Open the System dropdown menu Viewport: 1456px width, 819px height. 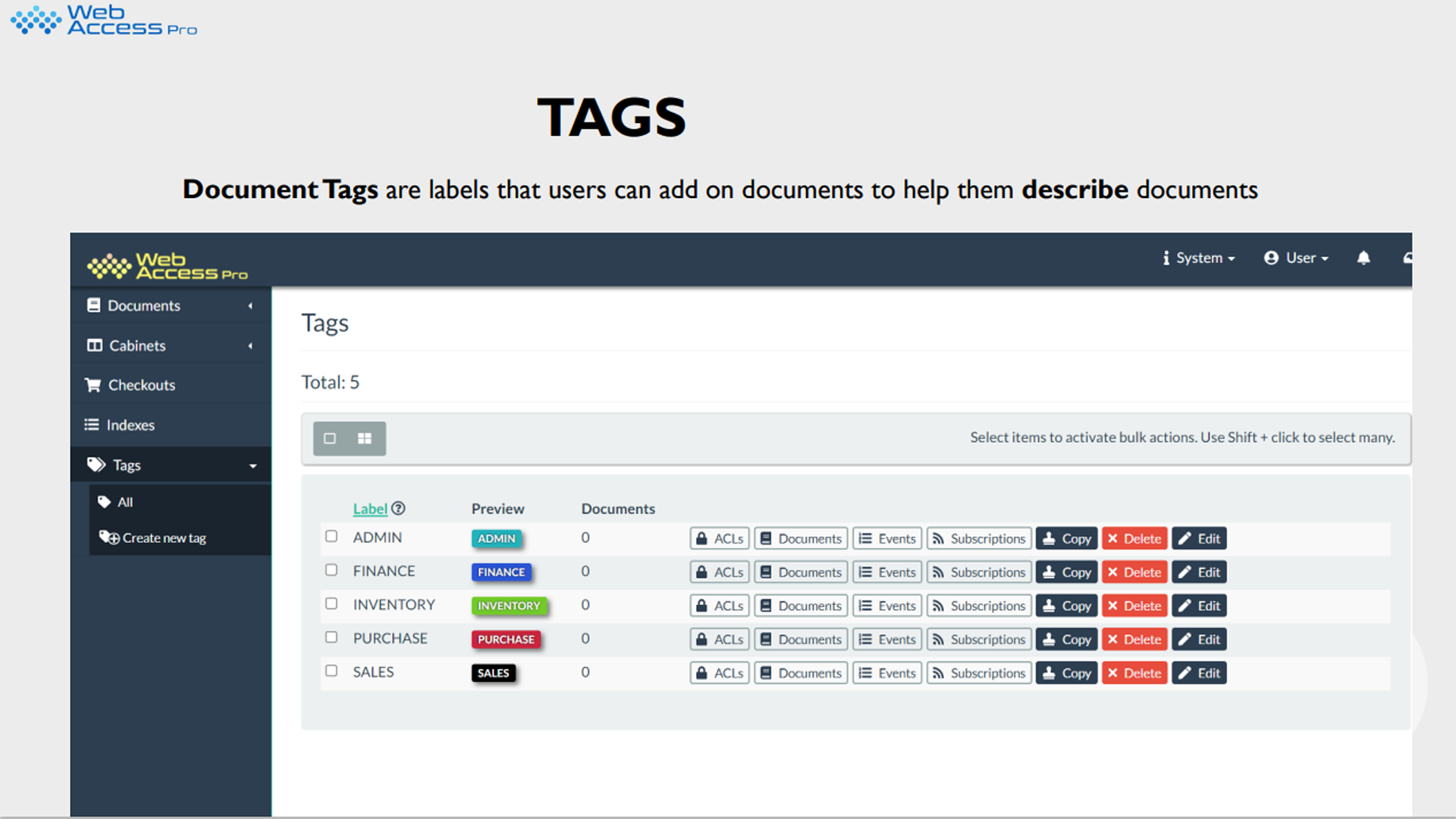(x=1200, y=258)
